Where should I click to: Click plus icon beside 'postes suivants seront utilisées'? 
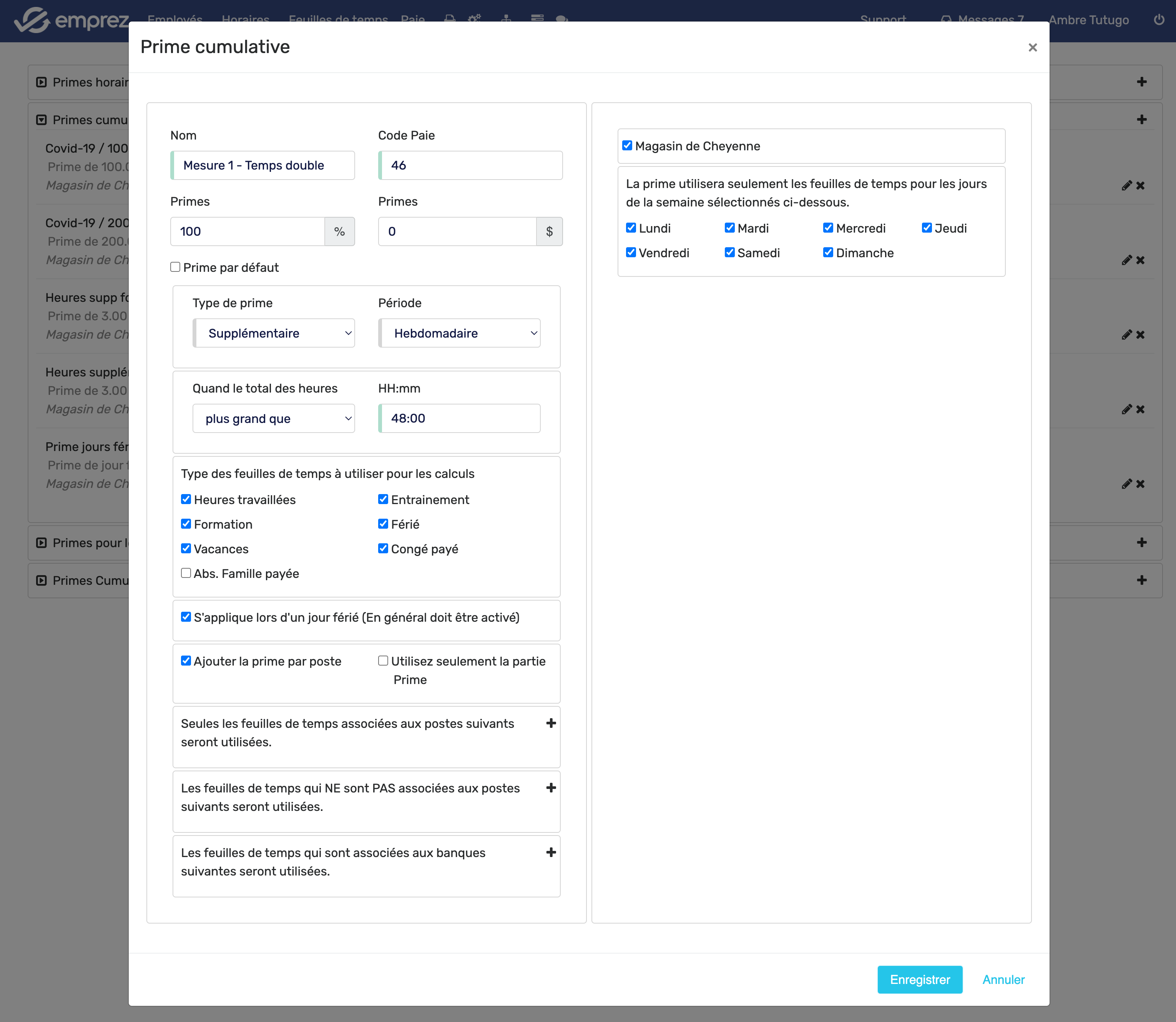(x=551, y=723)
